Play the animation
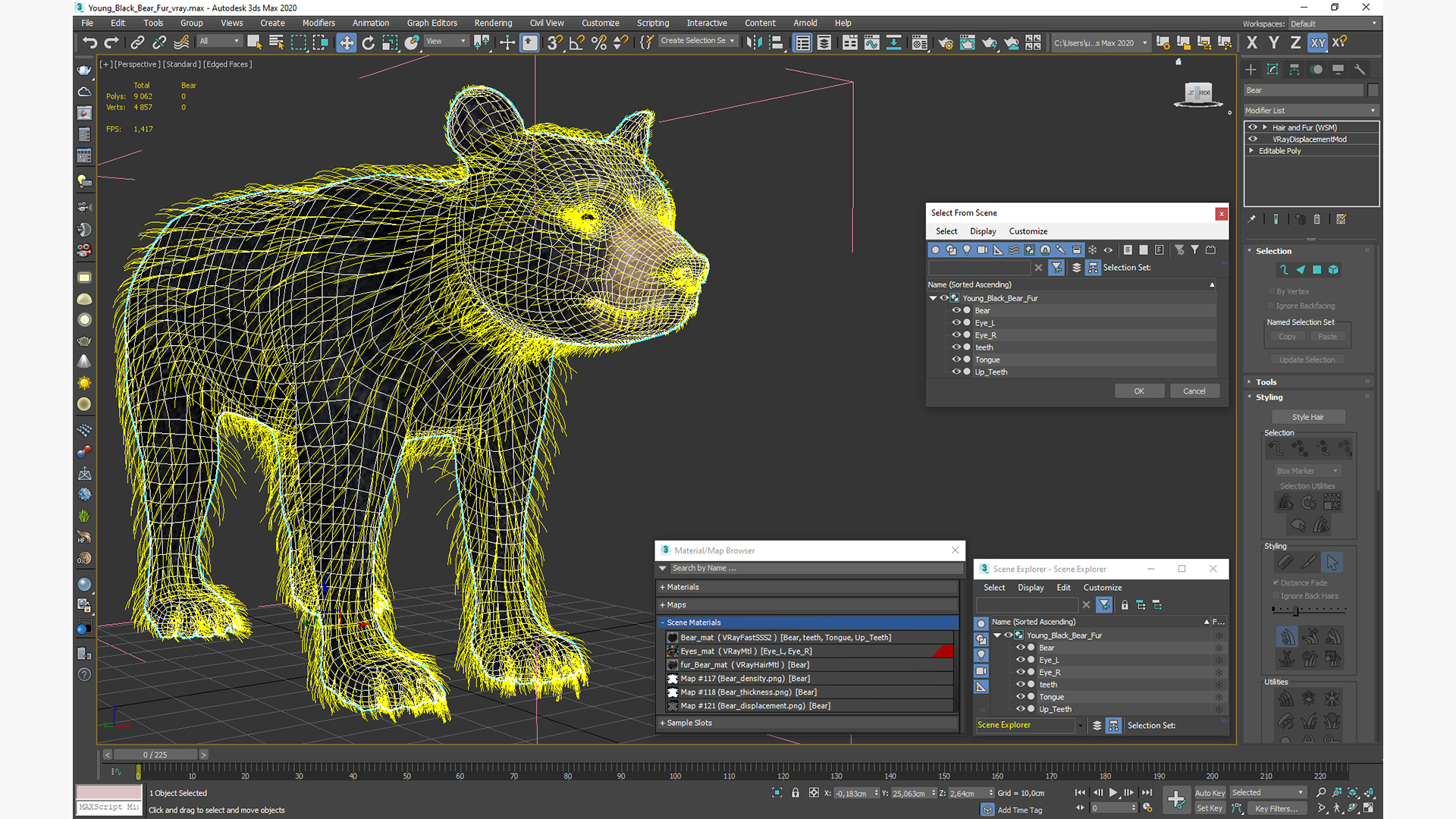The height and width of the screenshot is (819, 1456). [1113, 792]
